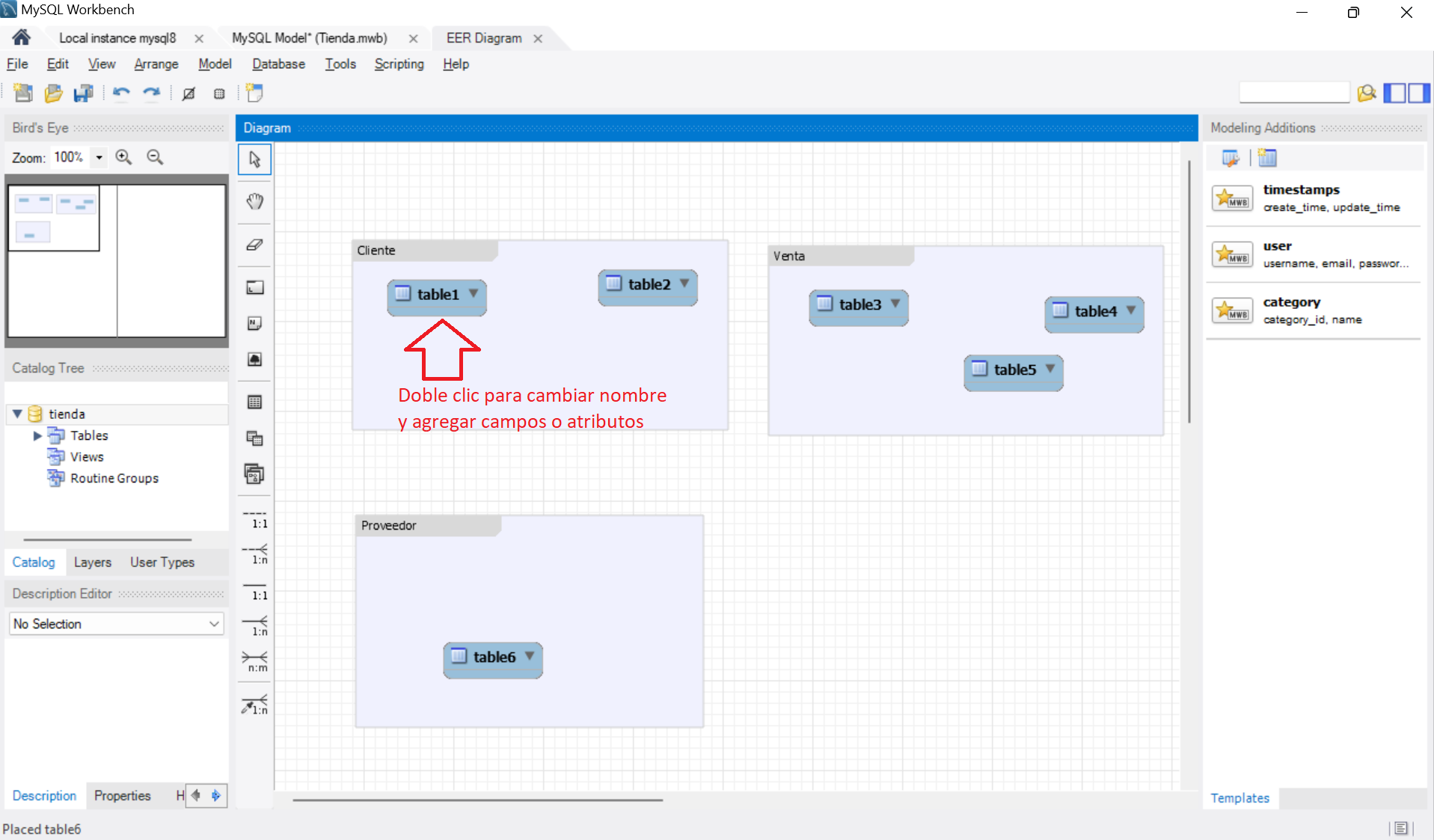The height and width of the screenshot is (840, 1434).
Task: Select the new view tool
Action: 254,438
